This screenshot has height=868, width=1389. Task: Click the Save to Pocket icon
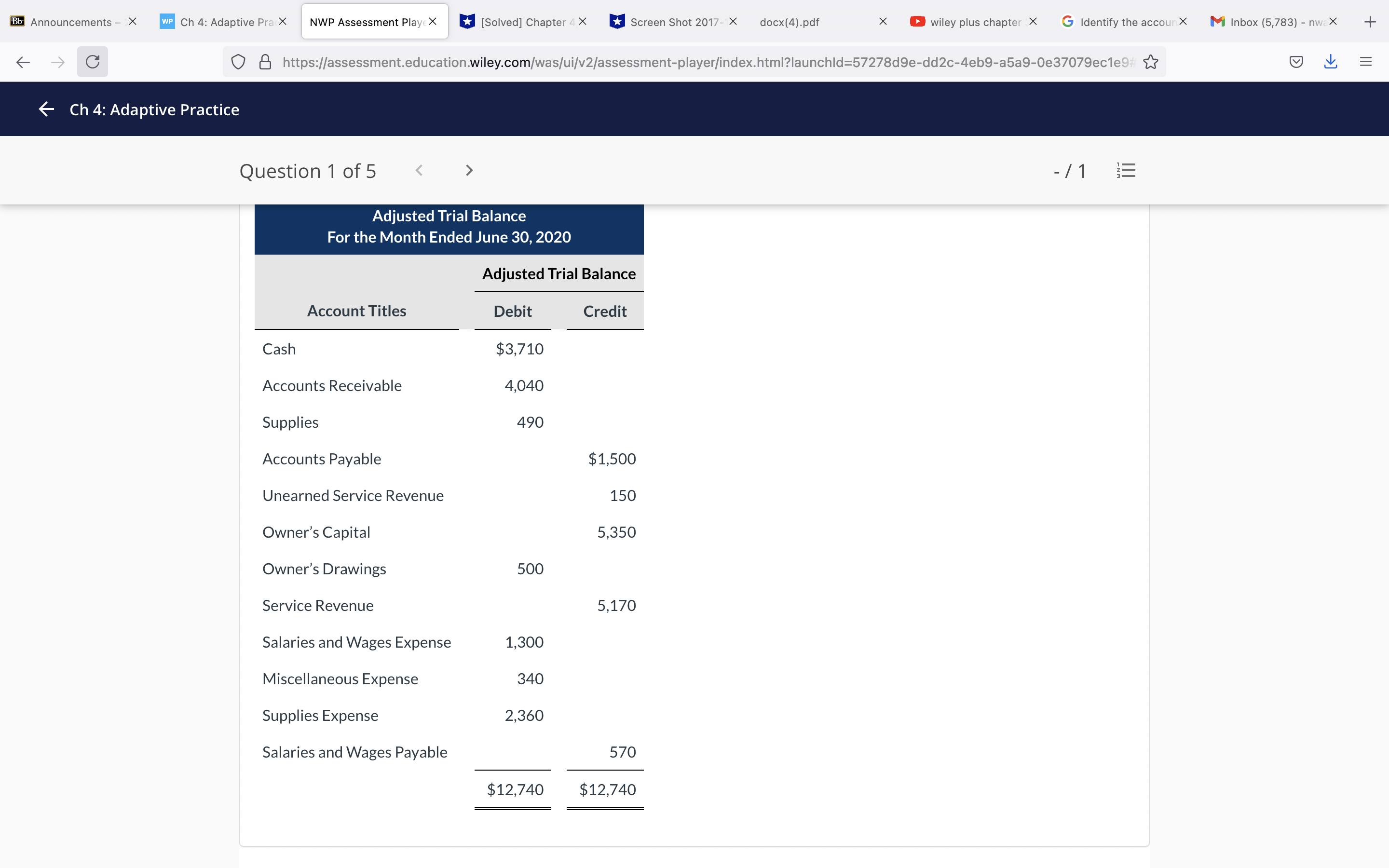[1296, 62]
